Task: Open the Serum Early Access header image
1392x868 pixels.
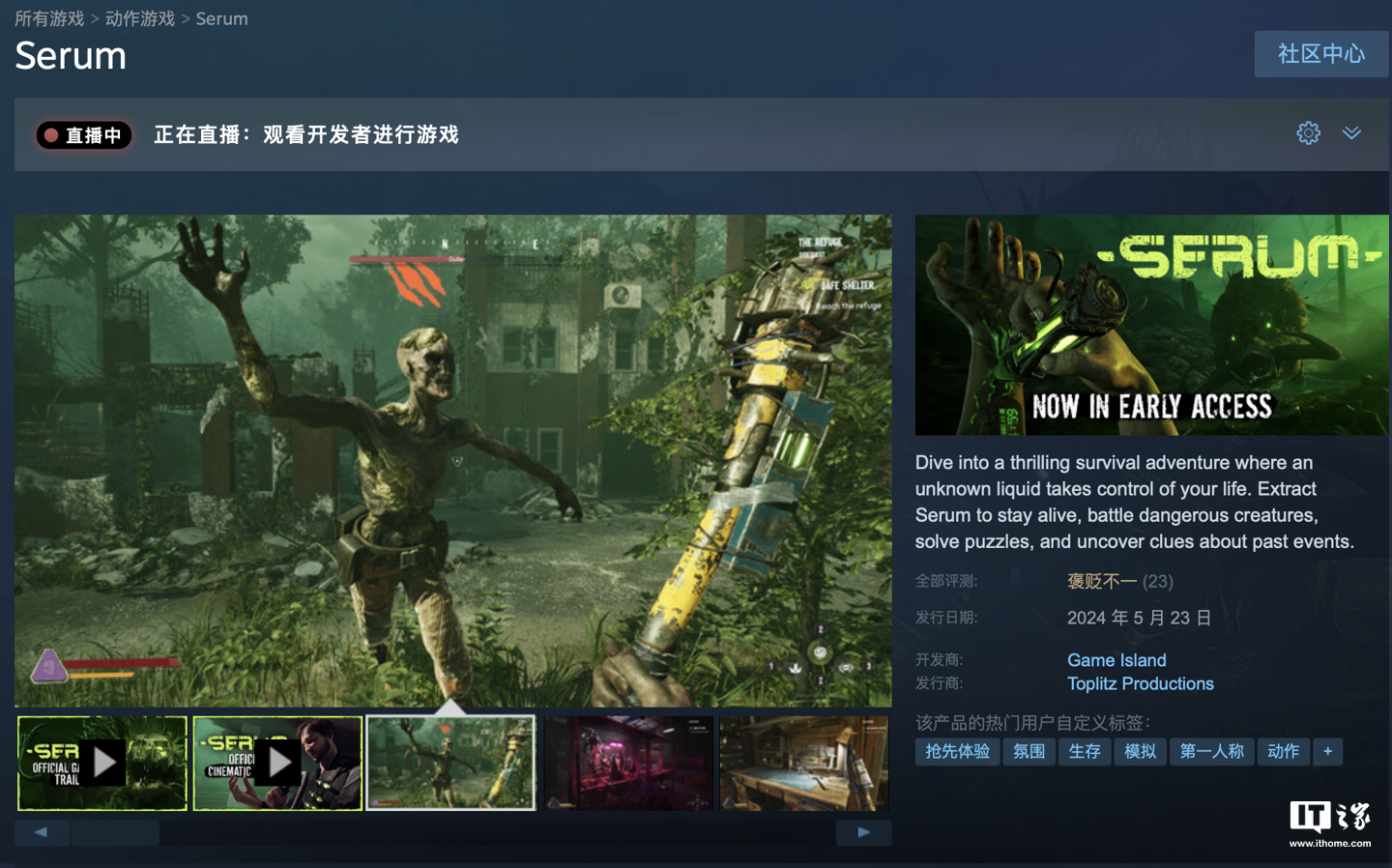Action: [1152, 325]
